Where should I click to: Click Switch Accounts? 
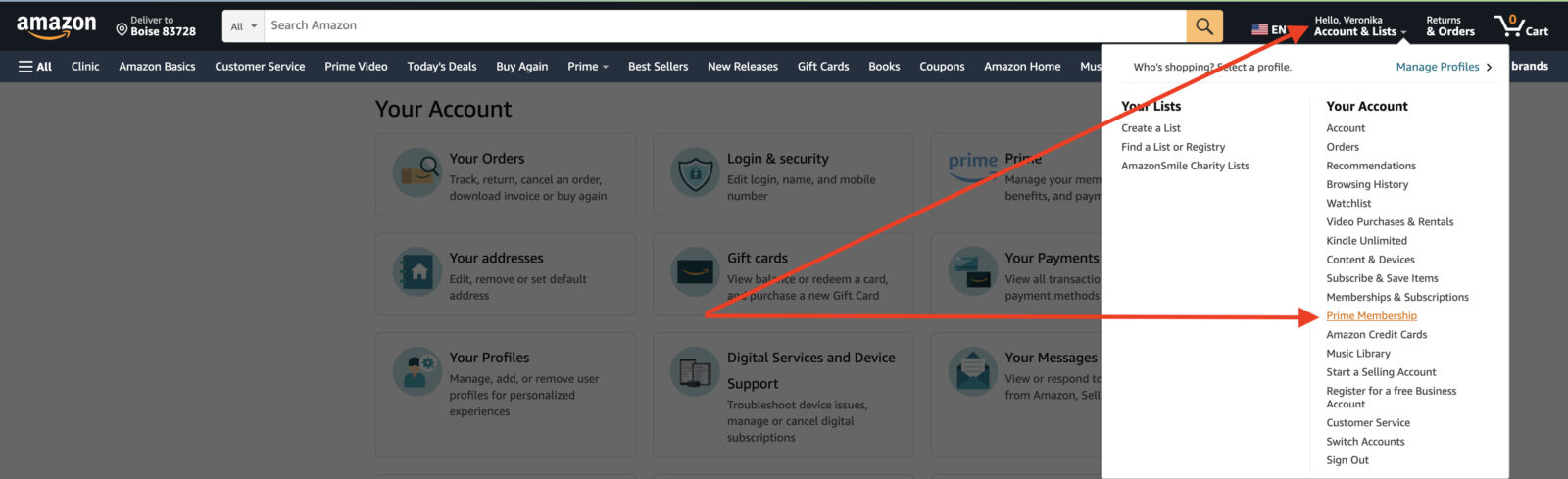click(1365, 442)
